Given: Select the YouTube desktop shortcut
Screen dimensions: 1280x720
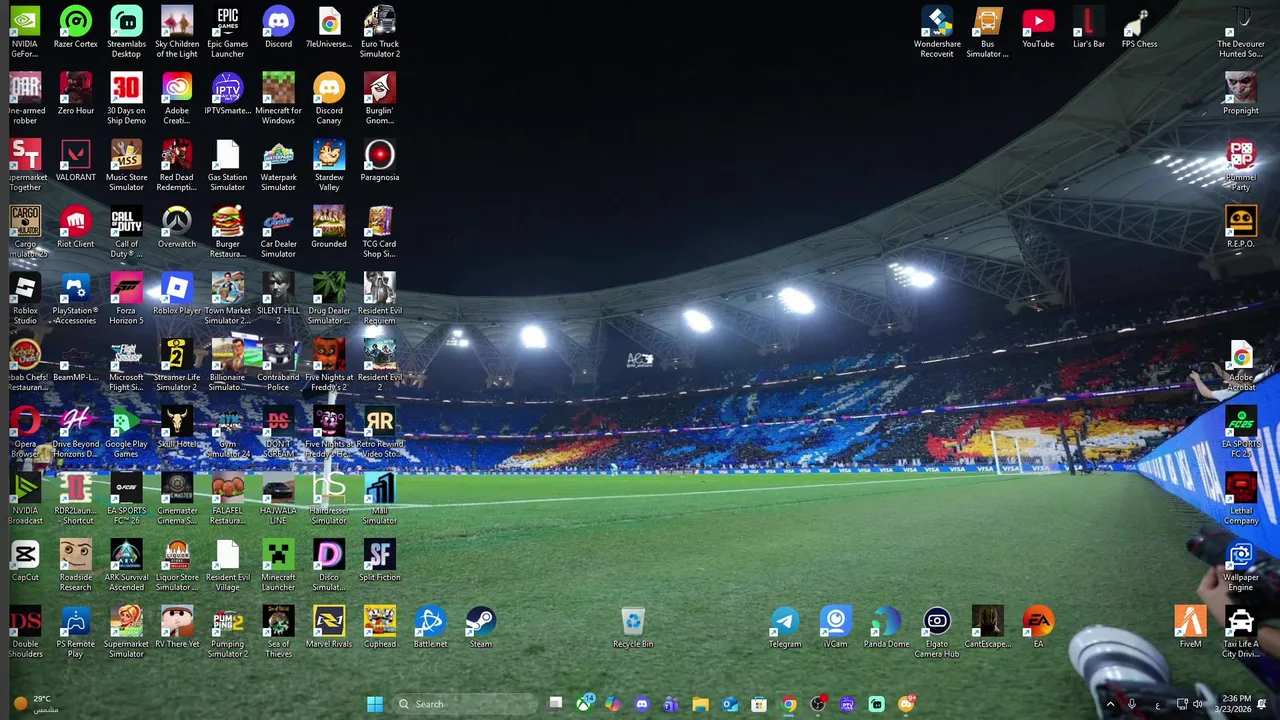Looking at the screenshot, I should (1038, 29).
